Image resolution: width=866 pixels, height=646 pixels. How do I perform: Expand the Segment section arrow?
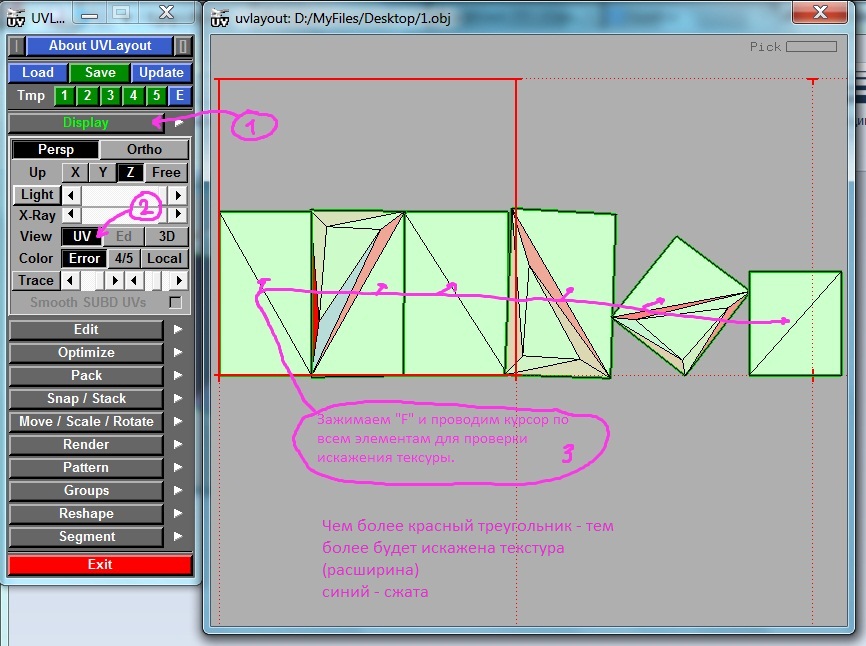178,537
